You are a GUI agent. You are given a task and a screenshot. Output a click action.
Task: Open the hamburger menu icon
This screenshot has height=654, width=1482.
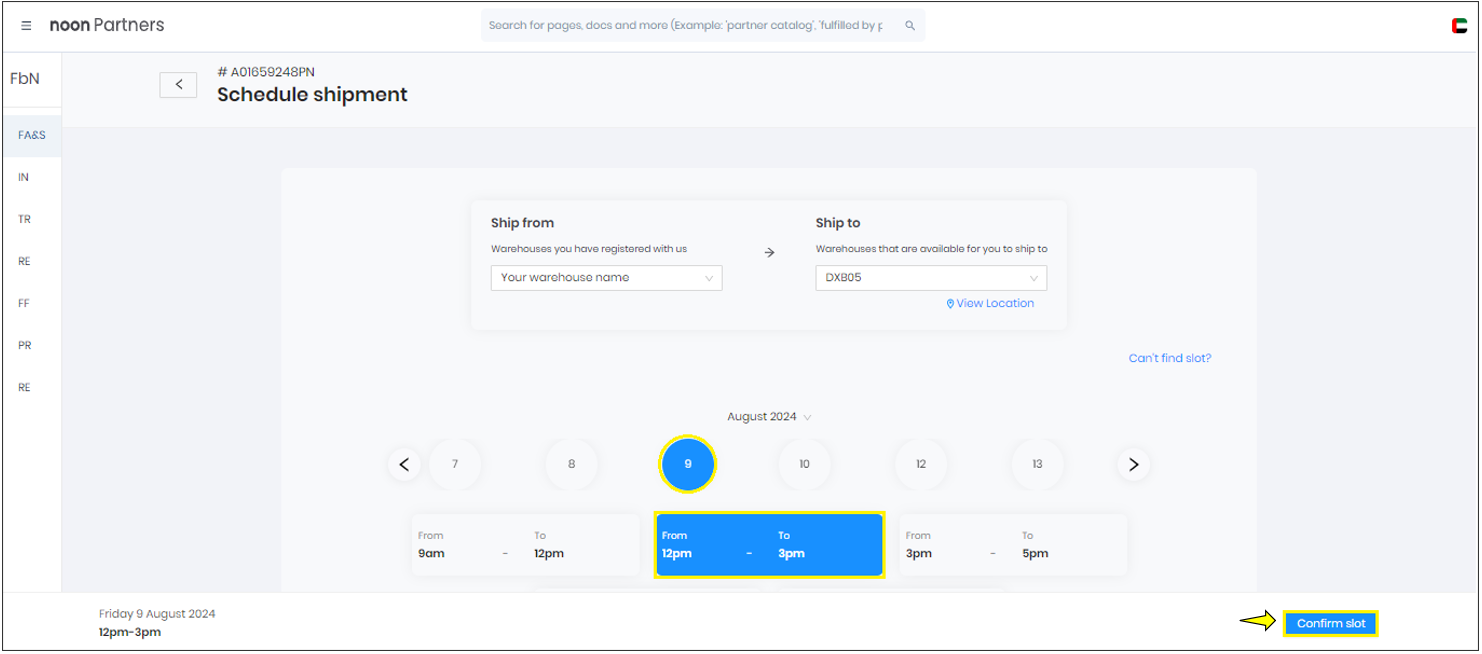26,26
